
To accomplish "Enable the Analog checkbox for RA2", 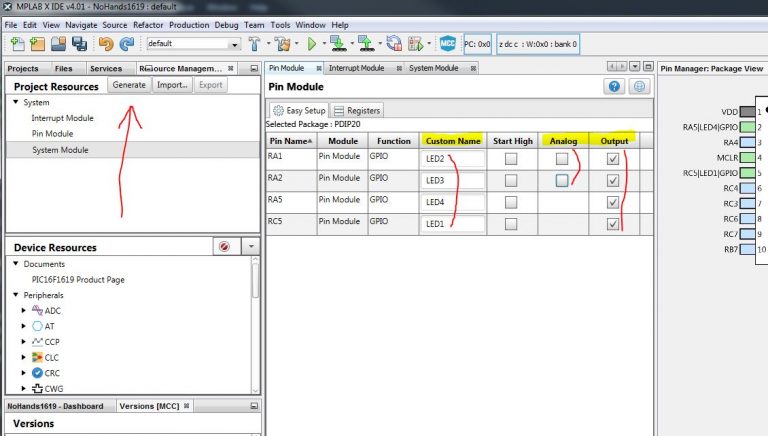I will [562, 180].
